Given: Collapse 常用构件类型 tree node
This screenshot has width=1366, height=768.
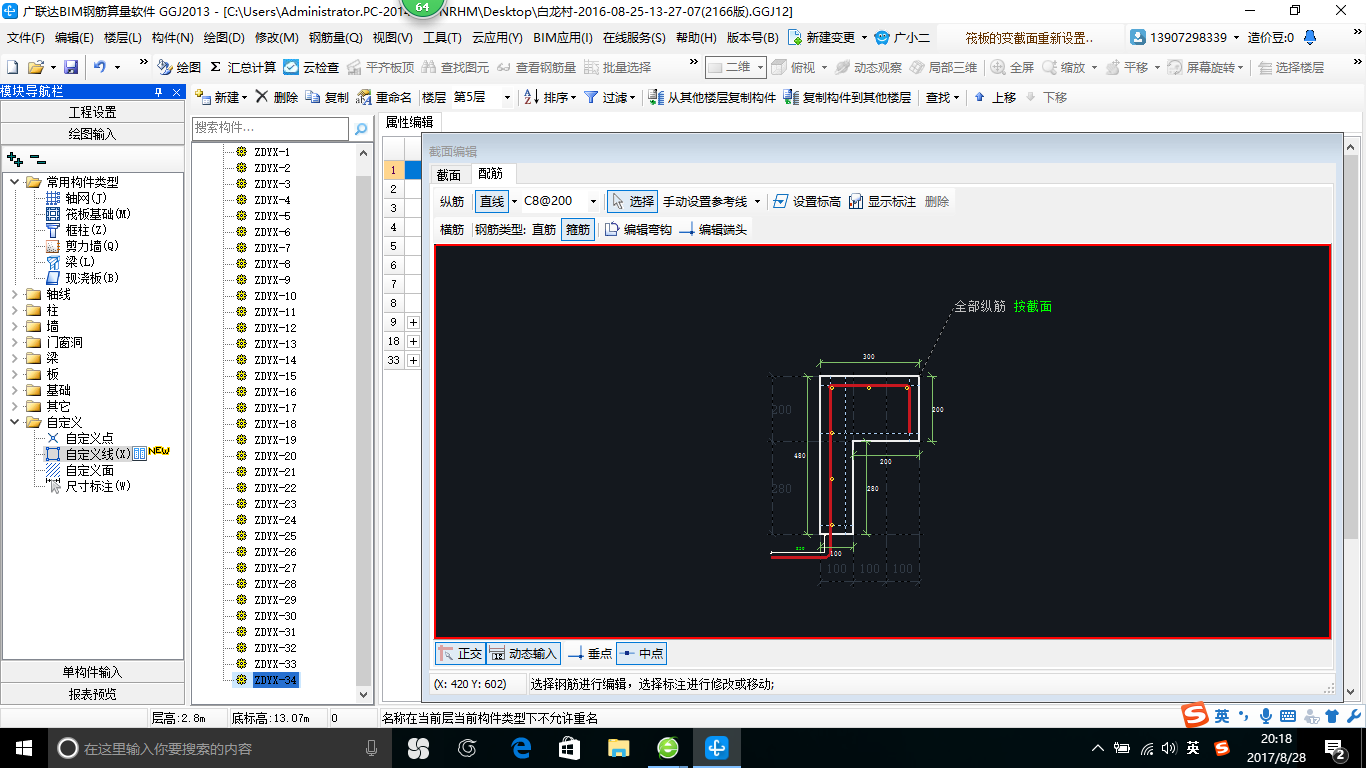Looking at the screenshot, I should tap(14, 182).
